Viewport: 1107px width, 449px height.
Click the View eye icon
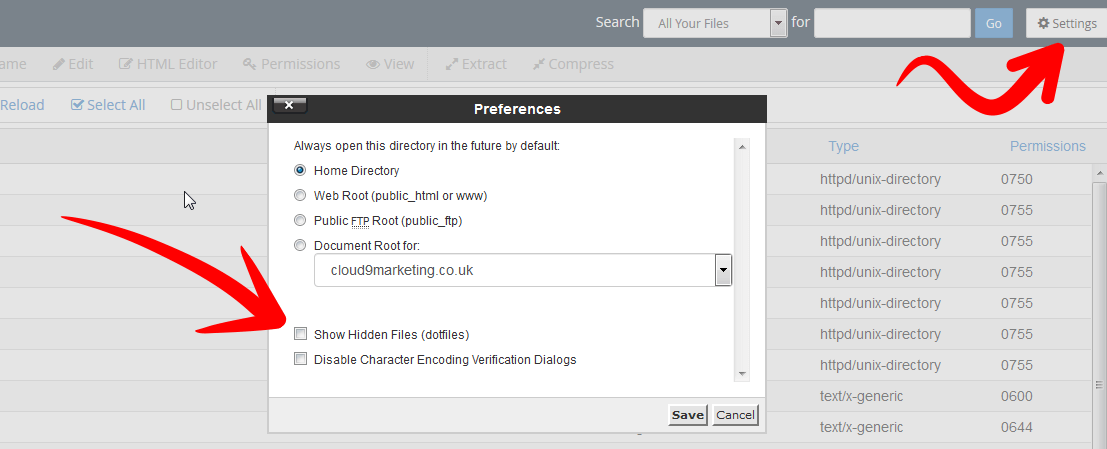click(373, 64)
